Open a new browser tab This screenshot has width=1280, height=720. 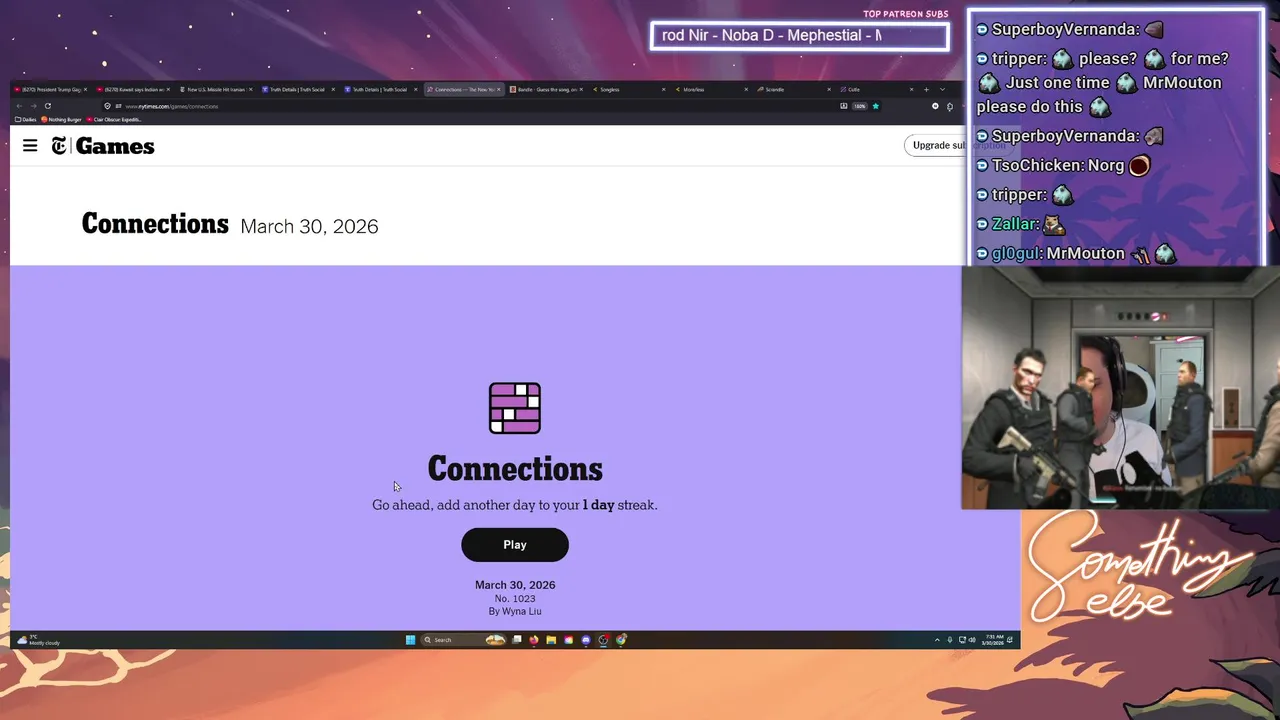(926, 89)
